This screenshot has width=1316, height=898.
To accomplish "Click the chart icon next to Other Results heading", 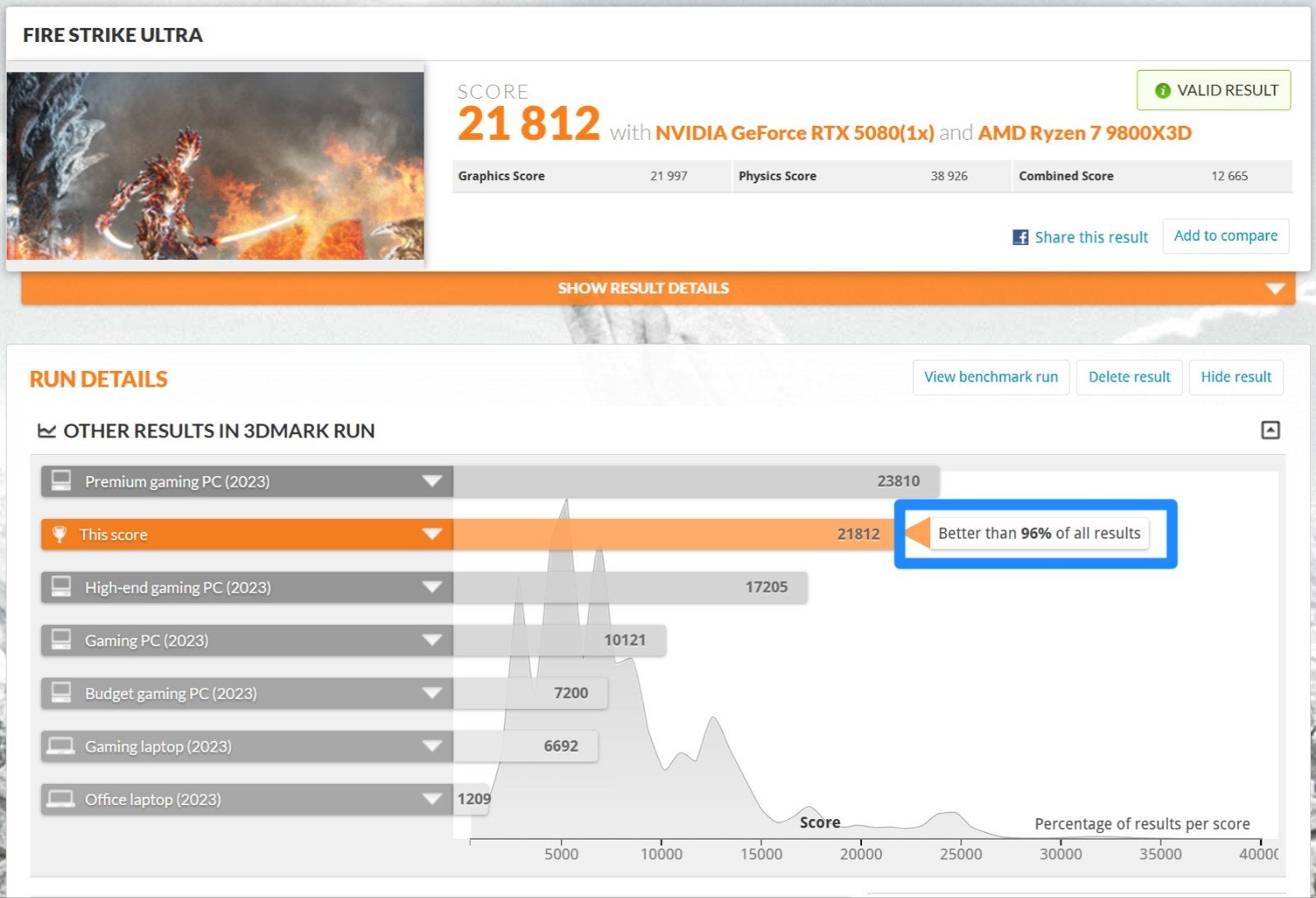I will coord(47,431).
